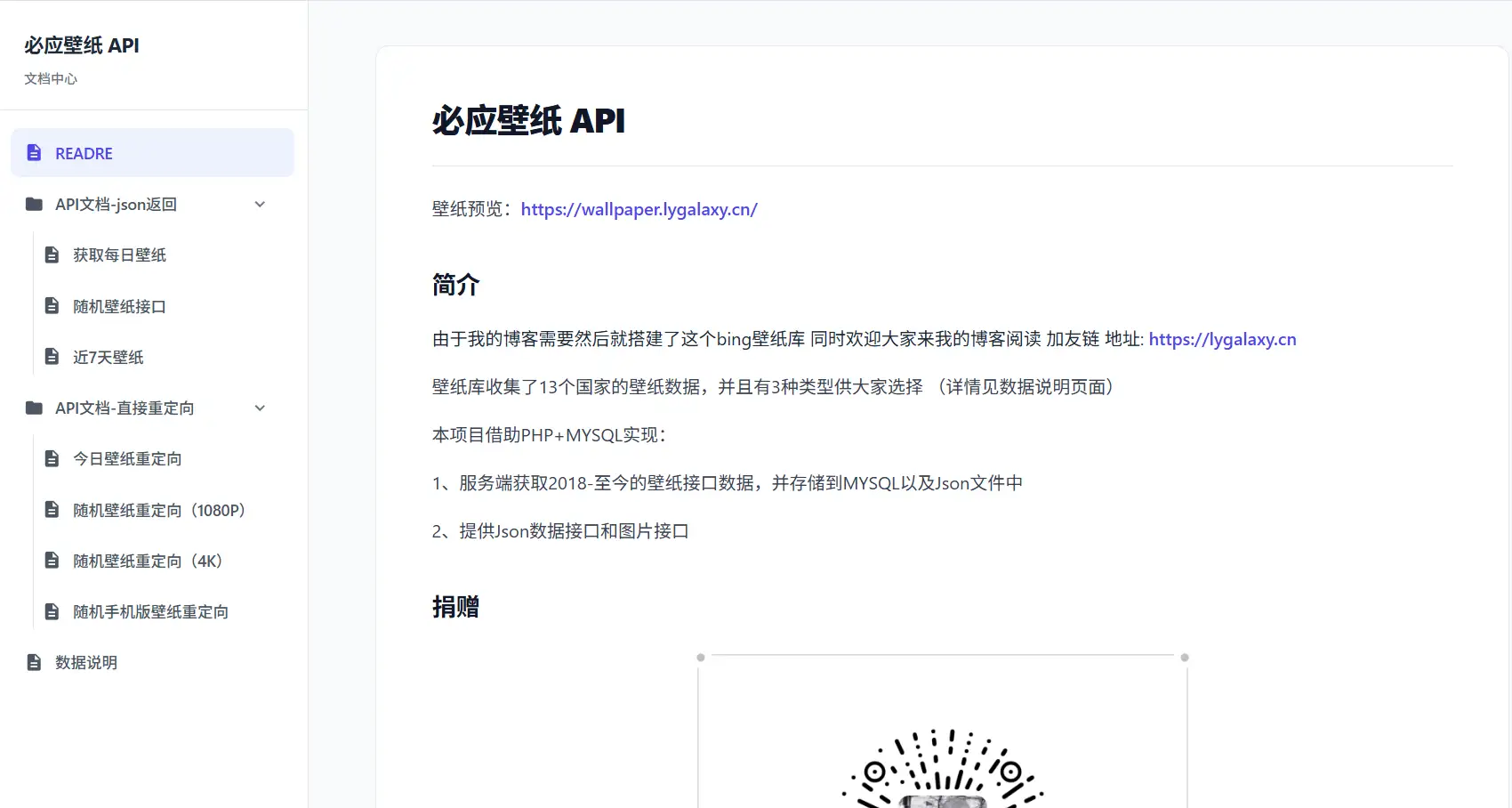The width and height of the screenshot is (1512, 808).
Task: Open the 获取每日壁纸 doc page
Action: tap(119, 255)
